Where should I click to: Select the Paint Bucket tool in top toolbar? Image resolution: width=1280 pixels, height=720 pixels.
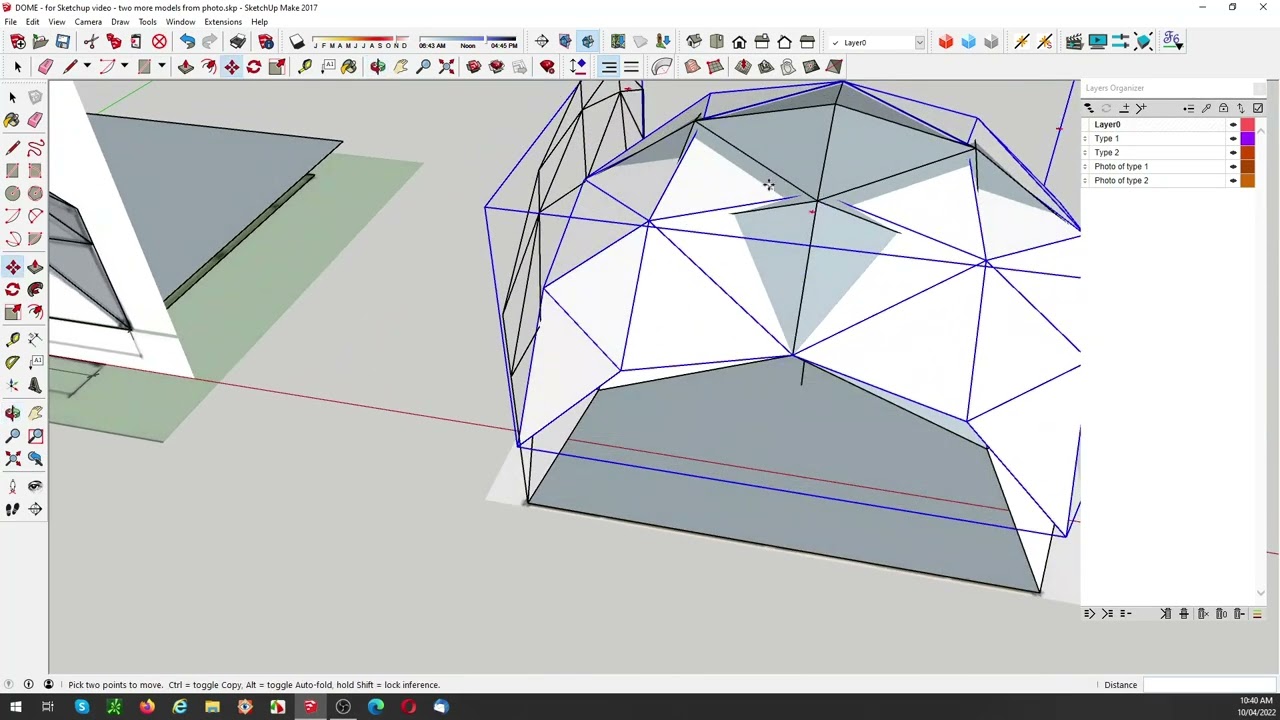(x=349, y=67)
